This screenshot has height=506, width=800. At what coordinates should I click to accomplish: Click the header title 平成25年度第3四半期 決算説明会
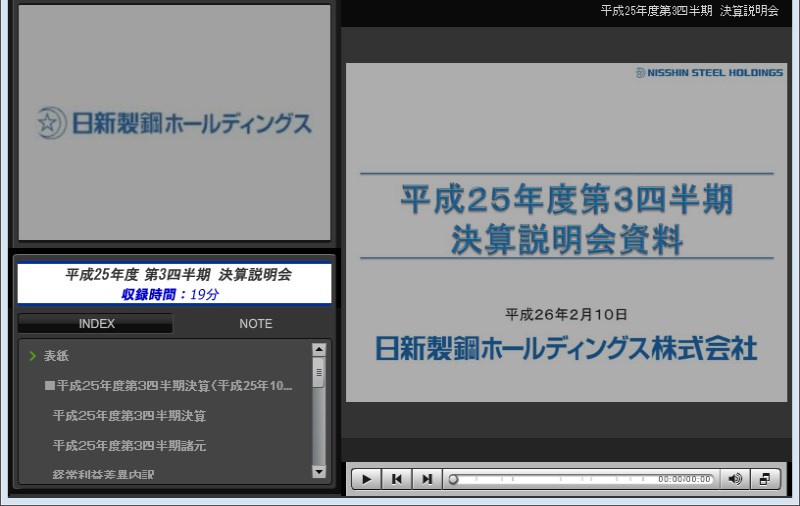pos(689,11)
